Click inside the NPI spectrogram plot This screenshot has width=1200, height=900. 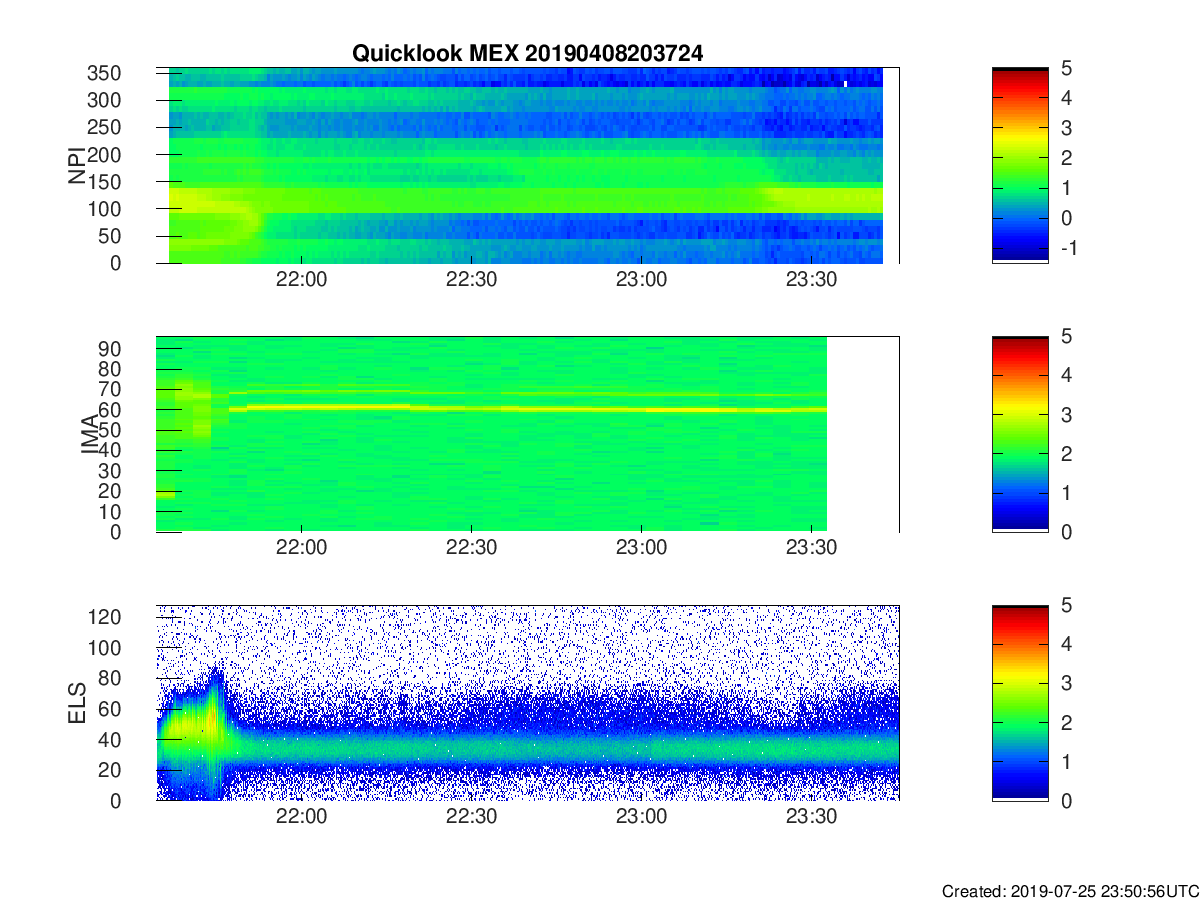(x=527, y=165)
